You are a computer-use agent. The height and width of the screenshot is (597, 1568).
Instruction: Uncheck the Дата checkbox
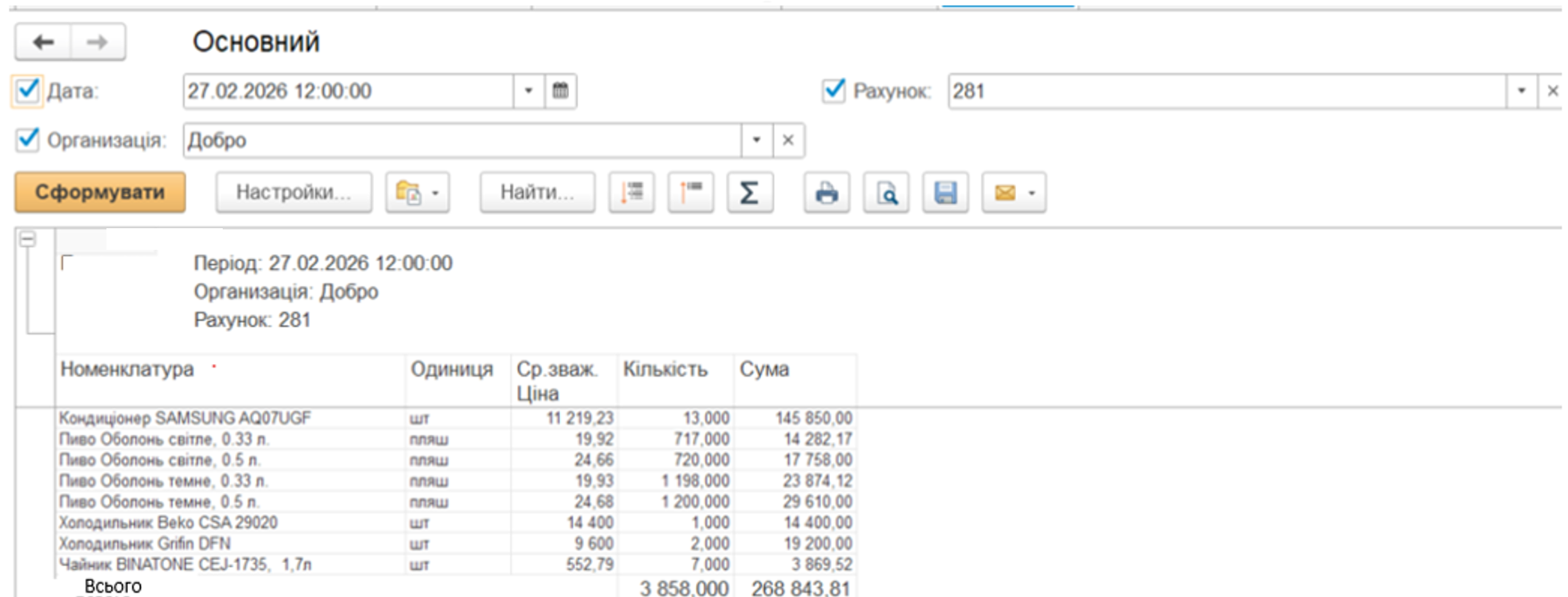[28, 90]
